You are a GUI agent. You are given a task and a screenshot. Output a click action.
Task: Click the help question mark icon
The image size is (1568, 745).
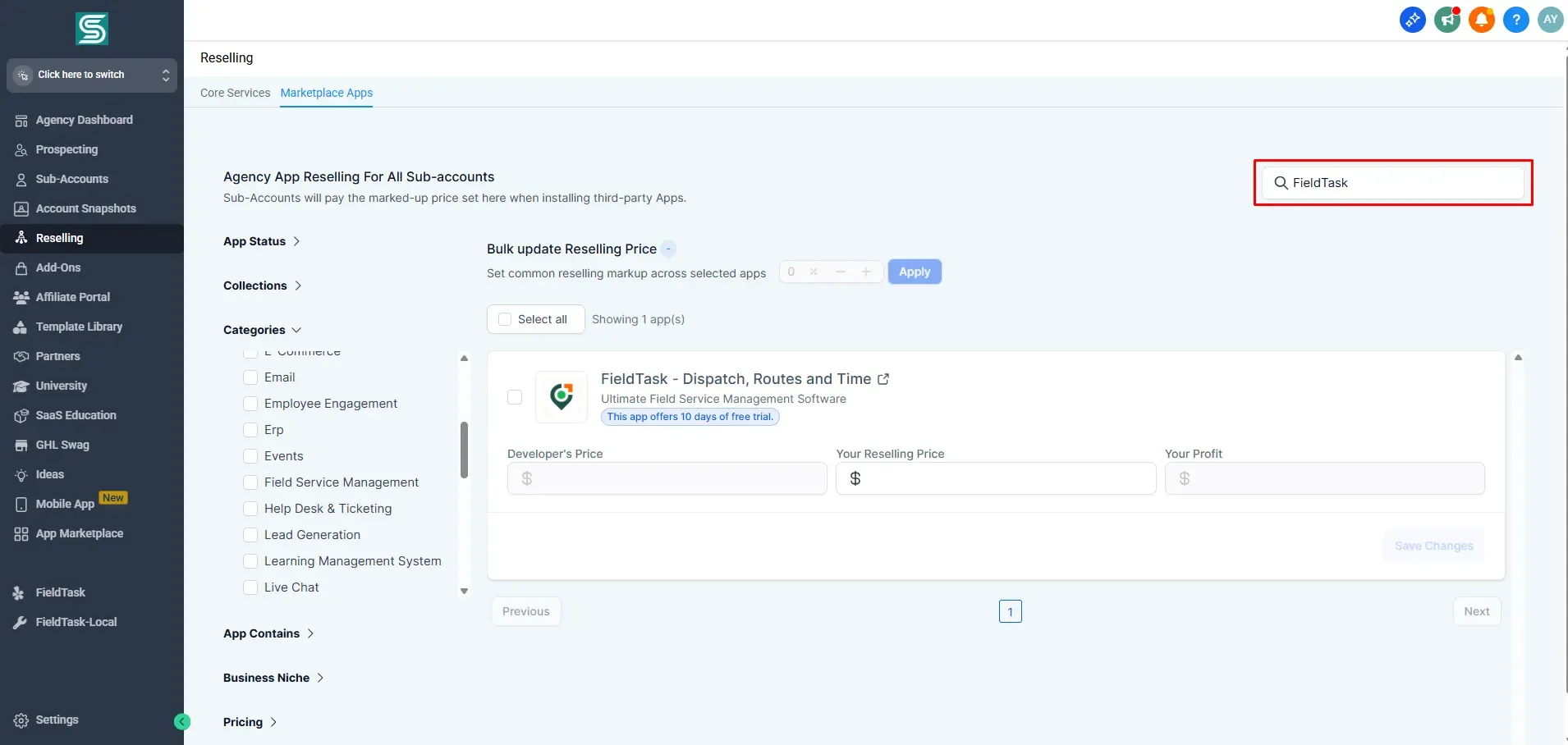[1516, 20]
